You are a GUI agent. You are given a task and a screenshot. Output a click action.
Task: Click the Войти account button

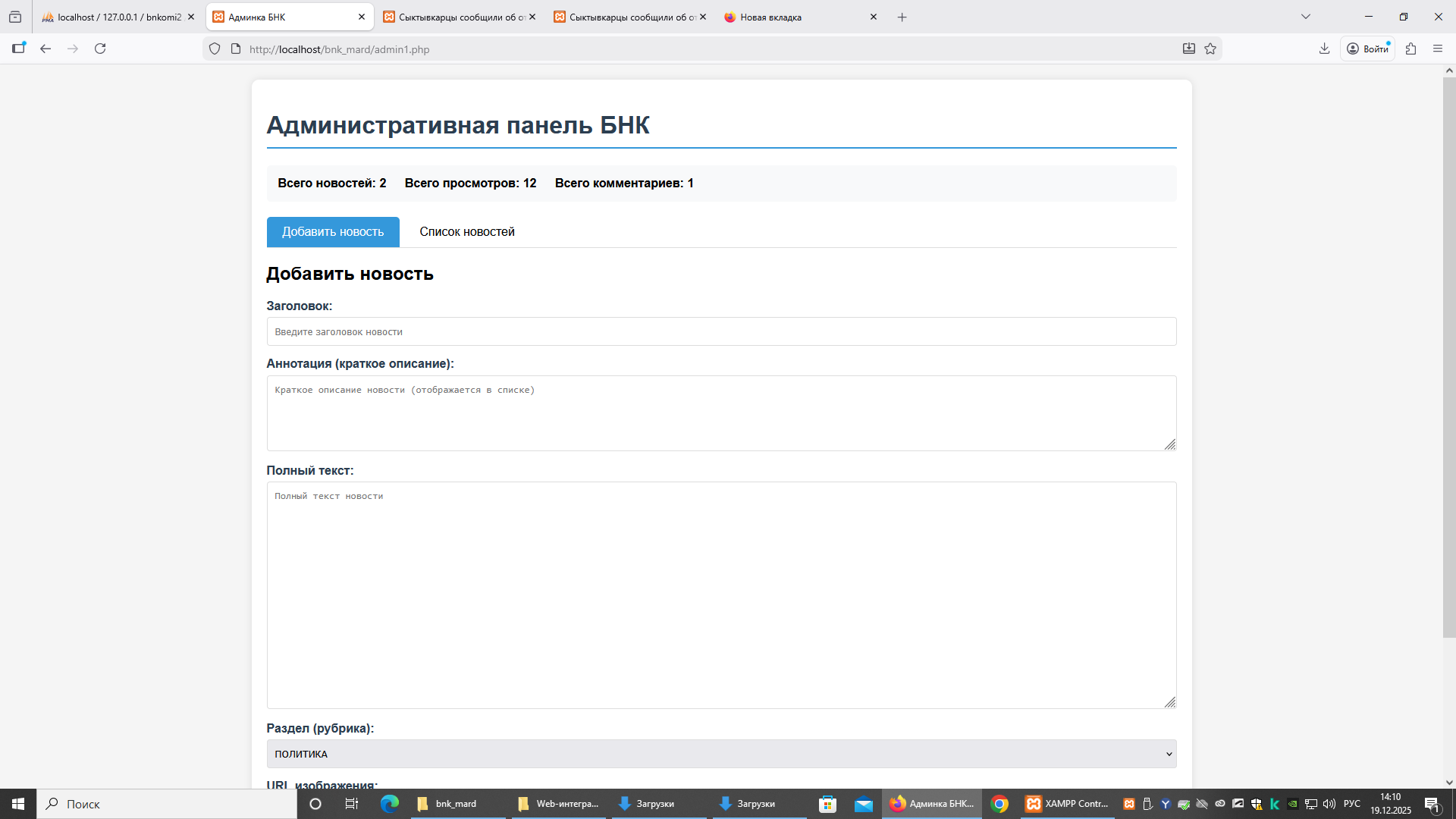click(x=1368, y=49)
